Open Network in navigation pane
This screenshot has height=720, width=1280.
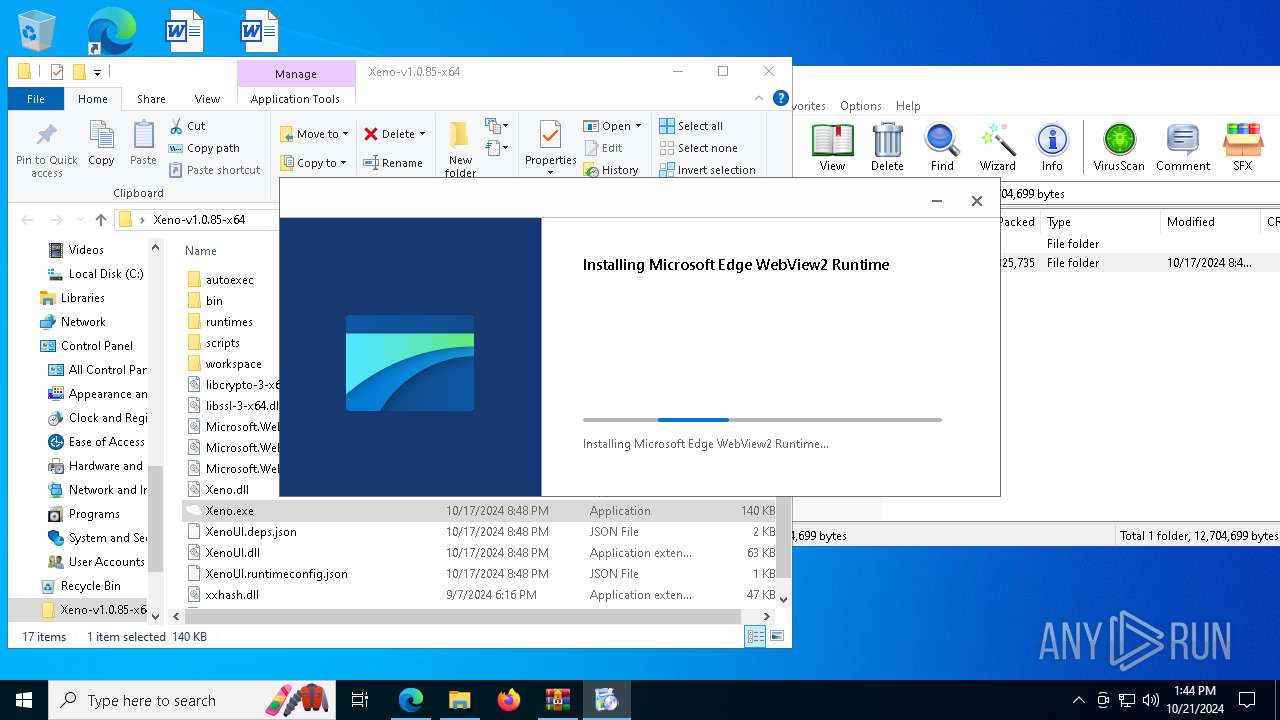click(83, 322)
